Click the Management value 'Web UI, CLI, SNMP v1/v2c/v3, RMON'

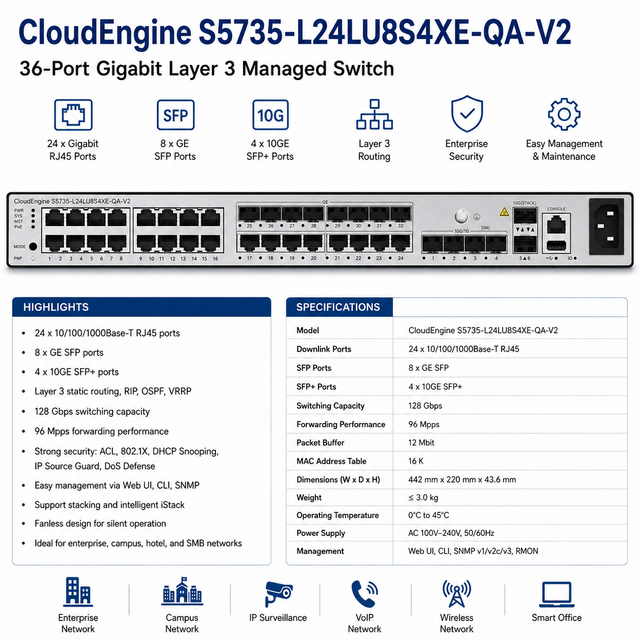[x=473, y=551]
